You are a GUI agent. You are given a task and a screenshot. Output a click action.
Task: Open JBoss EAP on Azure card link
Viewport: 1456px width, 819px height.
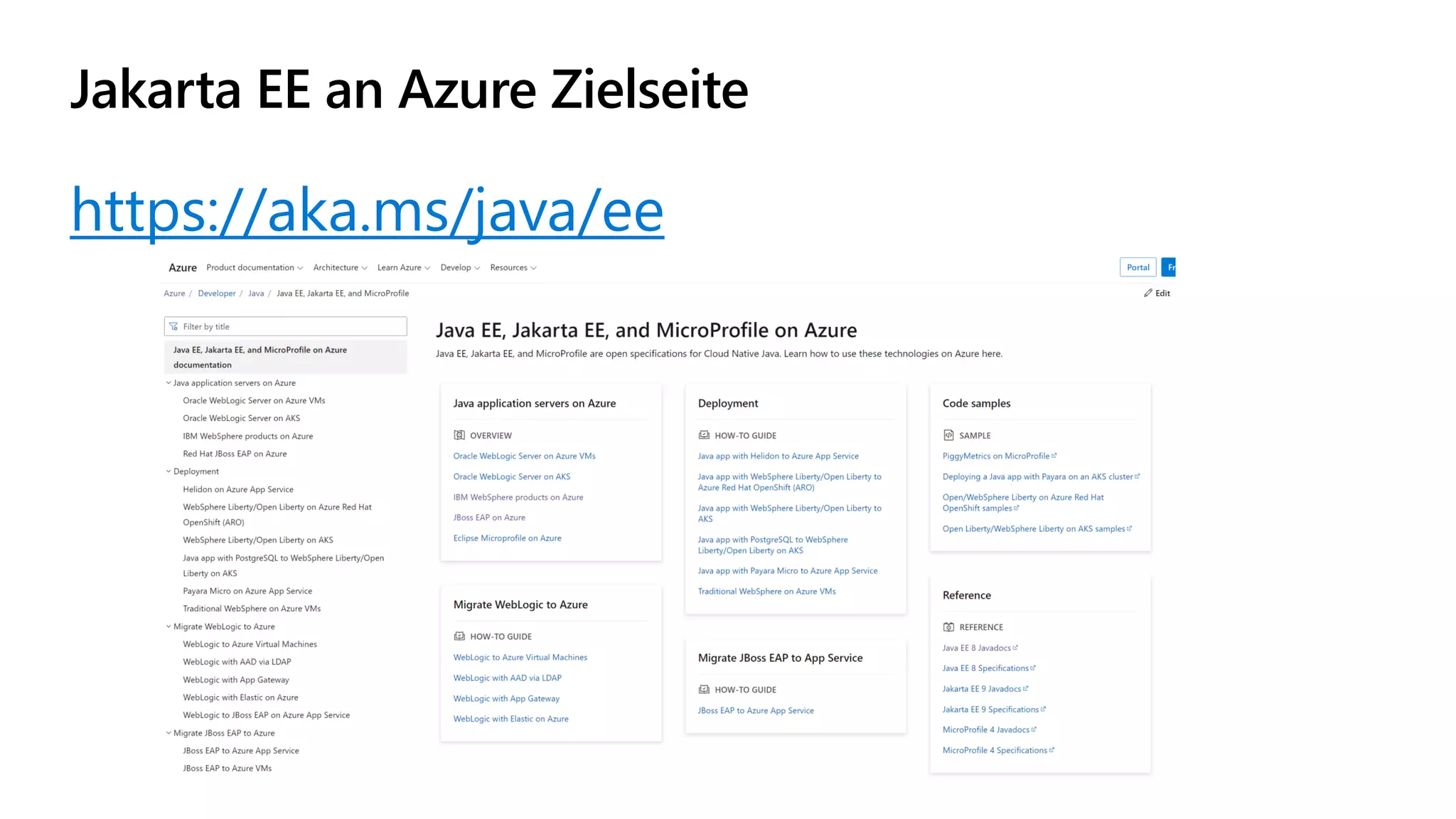pyautogui.click(x=489, y=518)
